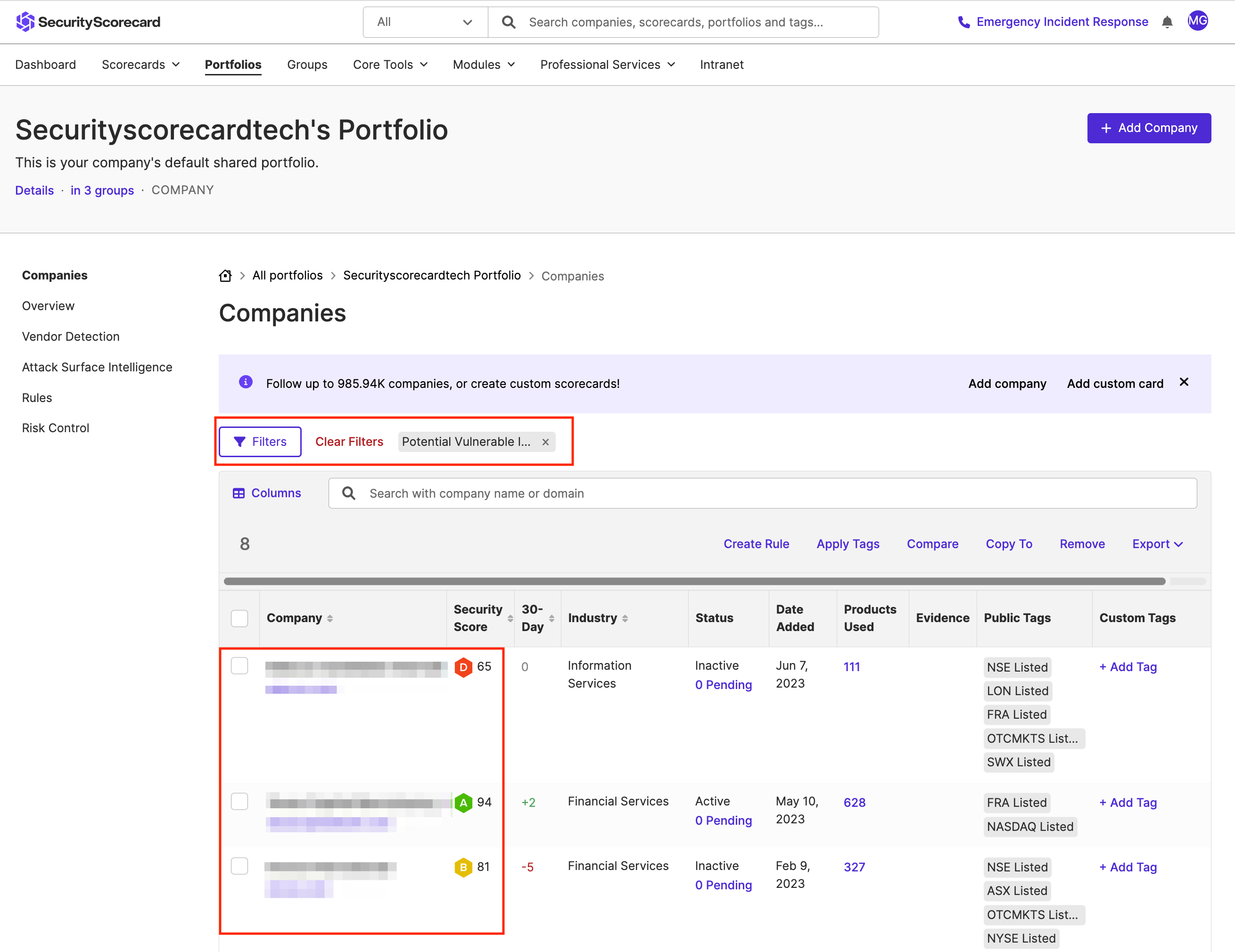Click the company search magnifier icon
Image resolution: width=1235 pixels, height=952 pixels.
coord(349,493)
